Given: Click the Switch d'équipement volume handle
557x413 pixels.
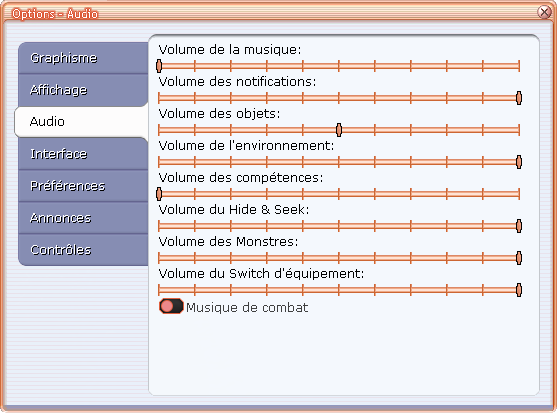Looking at the screenshot, I should (519, 290).
